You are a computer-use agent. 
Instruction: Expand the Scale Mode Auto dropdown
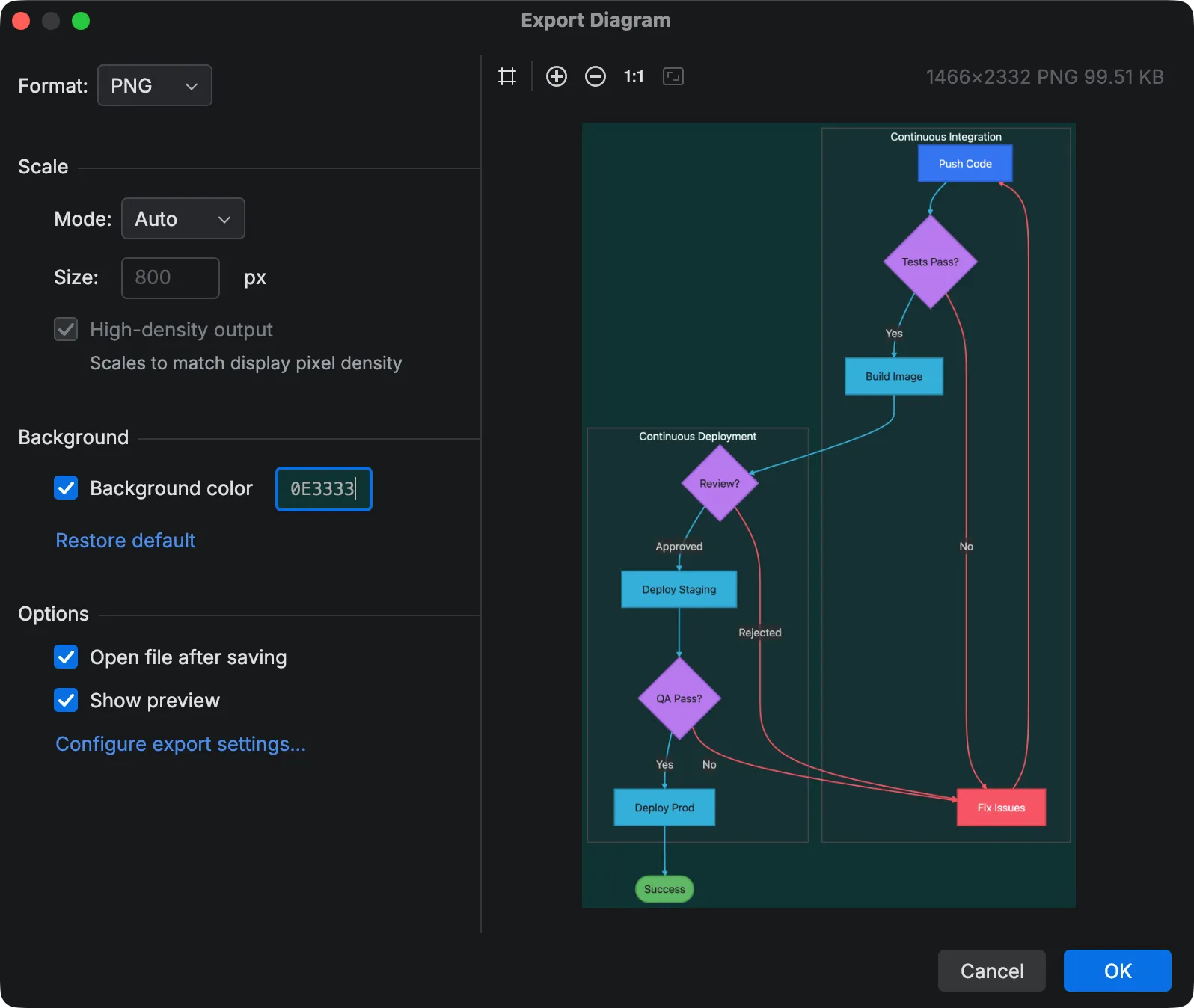point(183,219)
